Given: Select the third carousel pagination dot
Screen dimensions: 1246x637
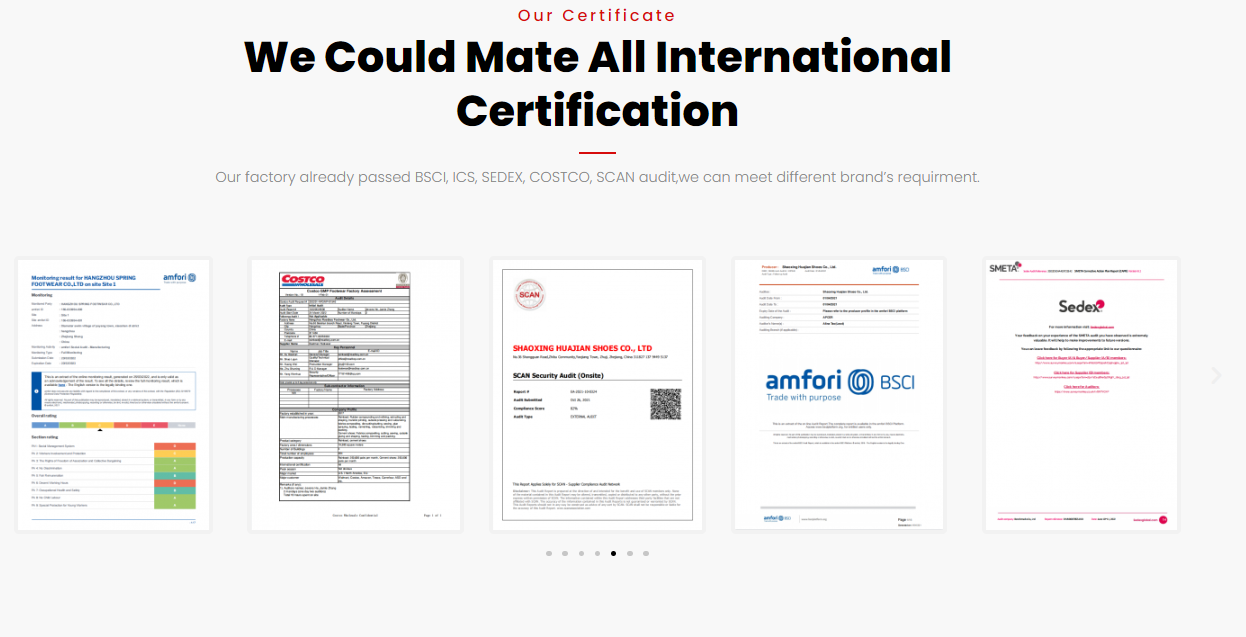Looking at the screenshot, I should click(x=581, y=553).
